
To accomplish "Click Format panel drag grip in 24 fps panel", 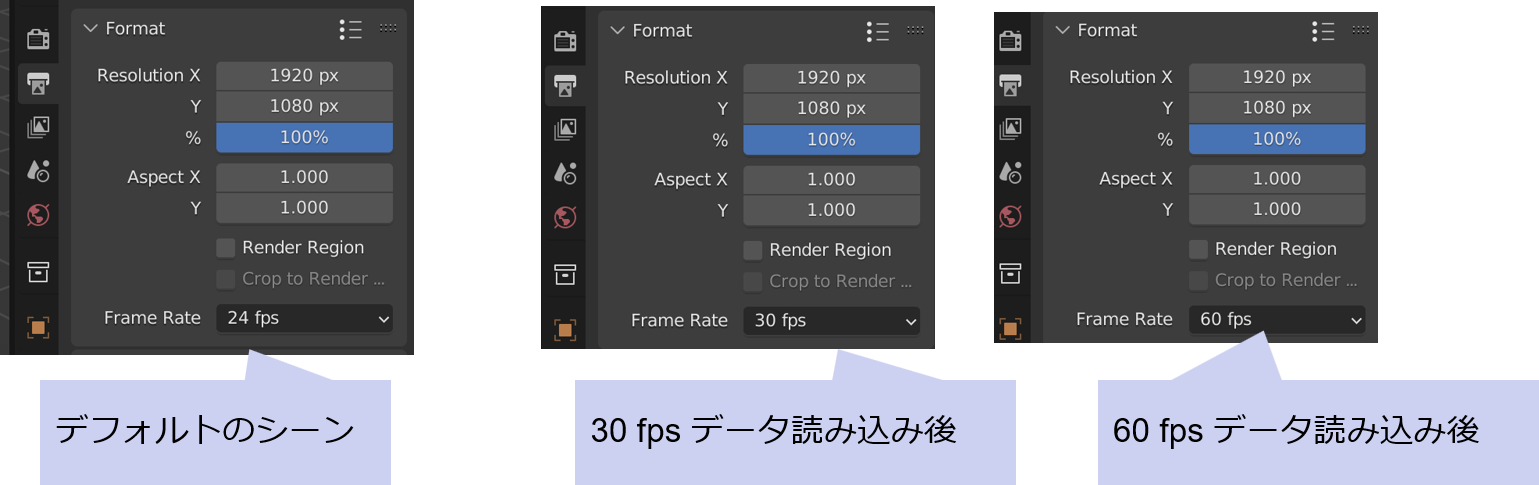I will [x=388, y=29].
